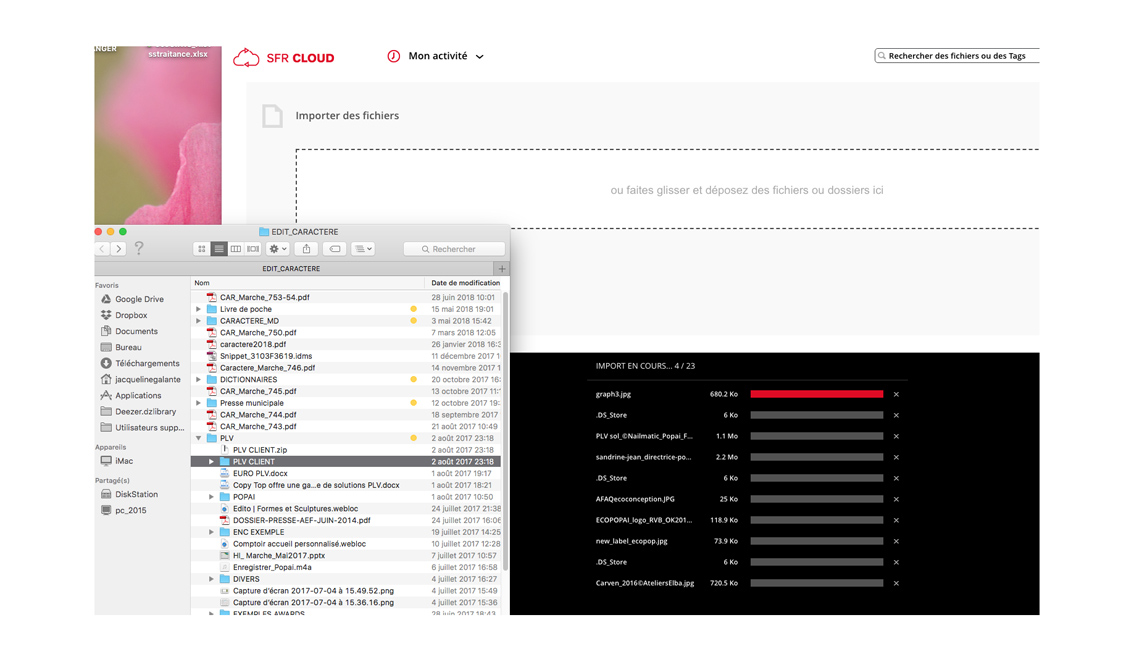The image size is (1134, 662).
Task: Select DiskStation under Partagé(s)
Action: [129, 494]
